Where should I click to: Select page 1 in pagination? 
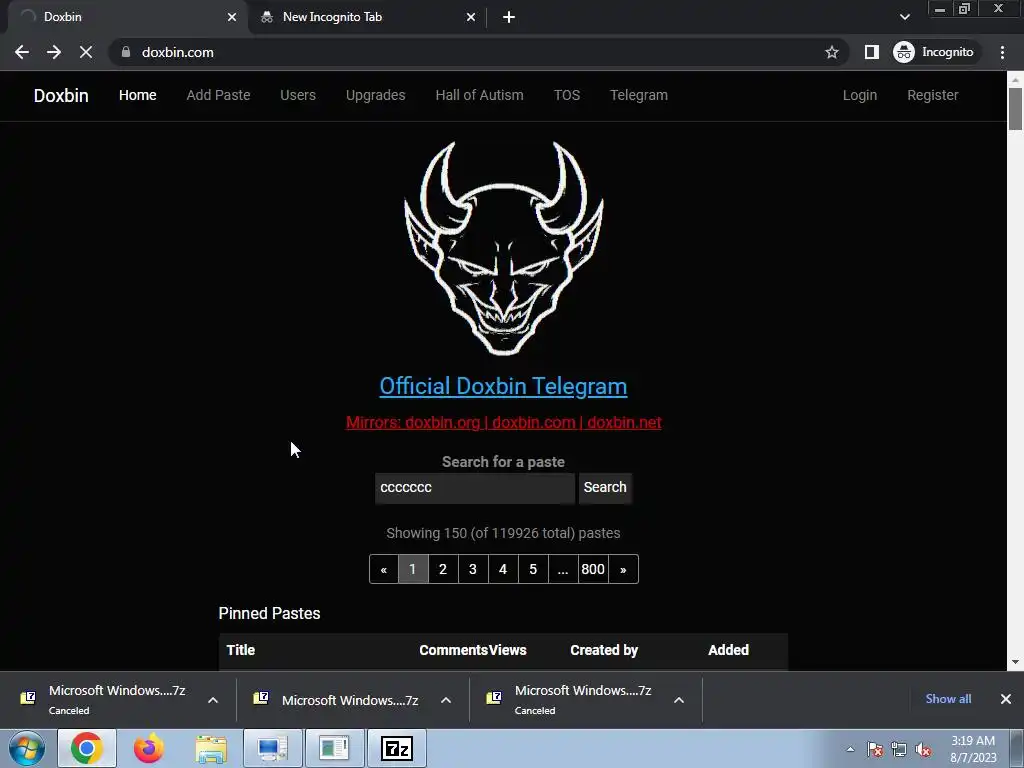[x=413, y=569]
